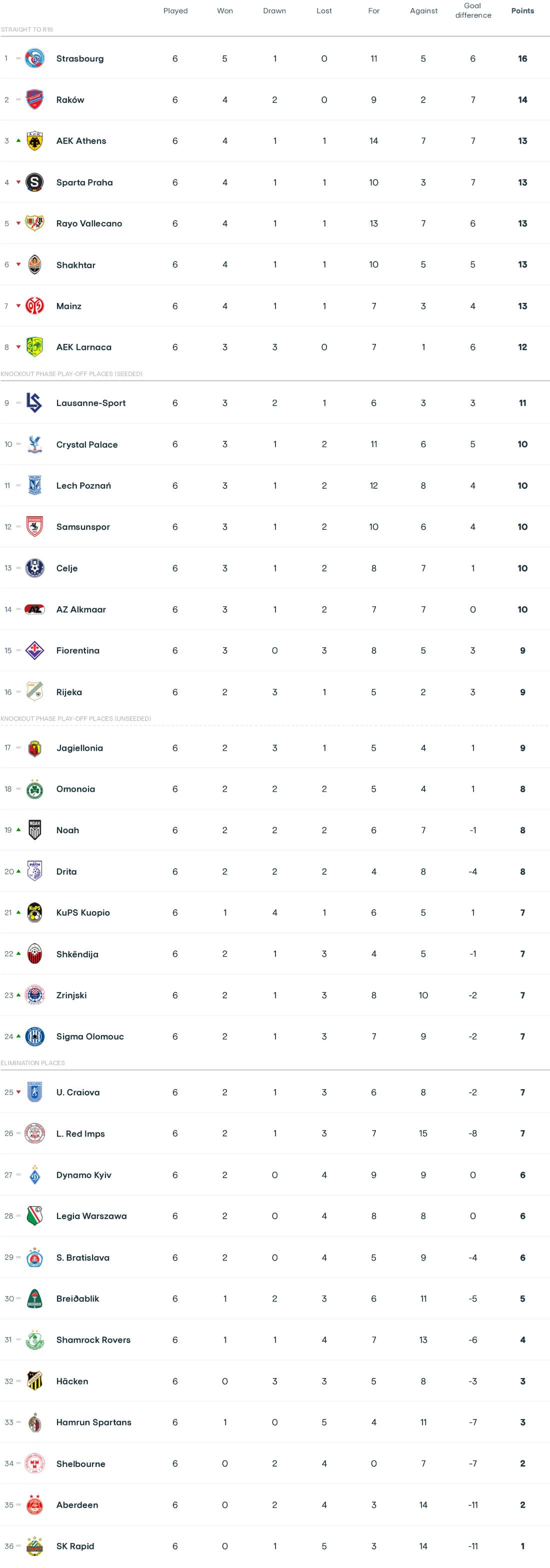This screenshot has height=1568, width=550.
Task: Click the green up arrow beside Noah
Action: 19,830
